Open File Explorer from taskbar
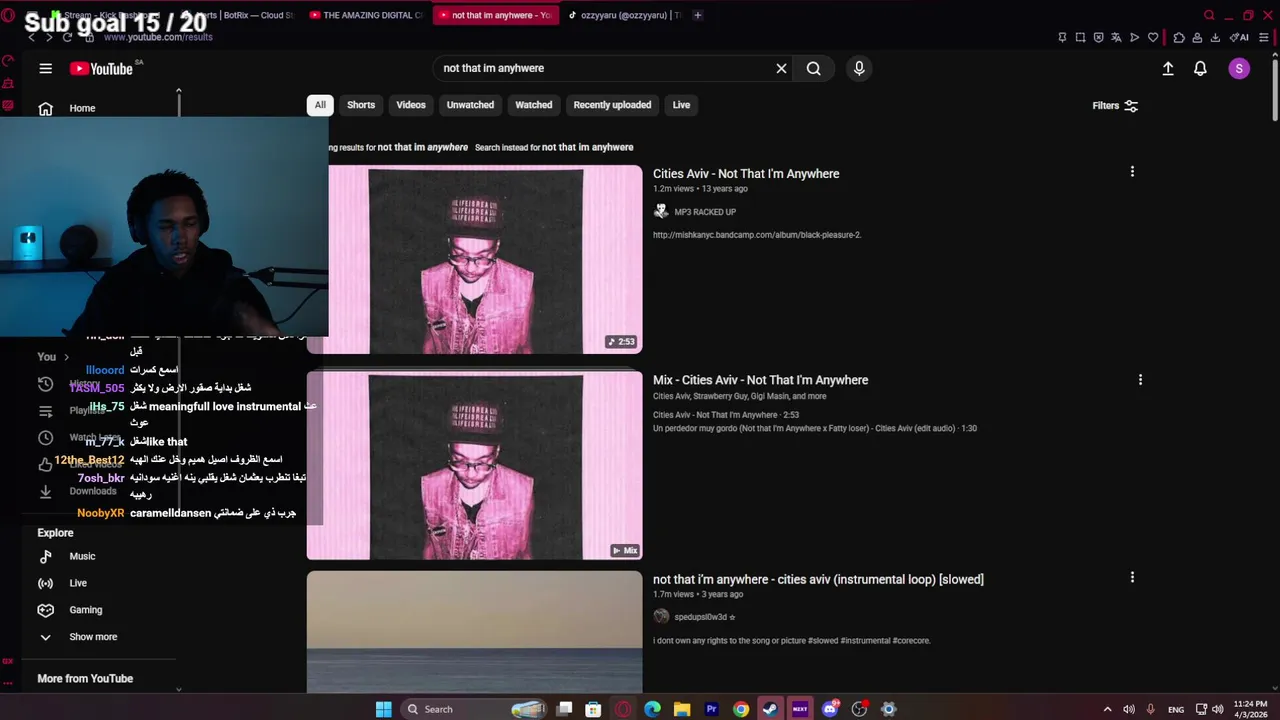This screenshot has height=720, width=1280. [x=682, y=709]
